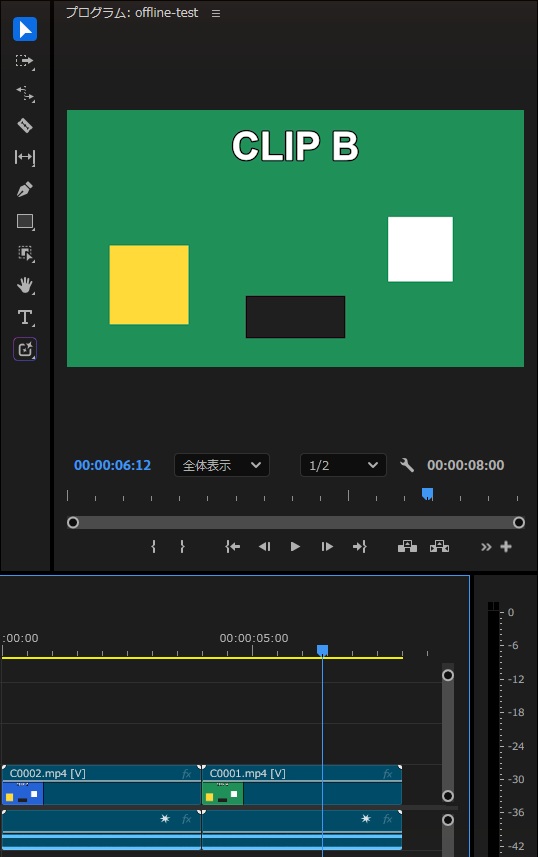The image size is (538, 857).
Task: Click the CLIP B title text
Action: (x=295, y=146)
